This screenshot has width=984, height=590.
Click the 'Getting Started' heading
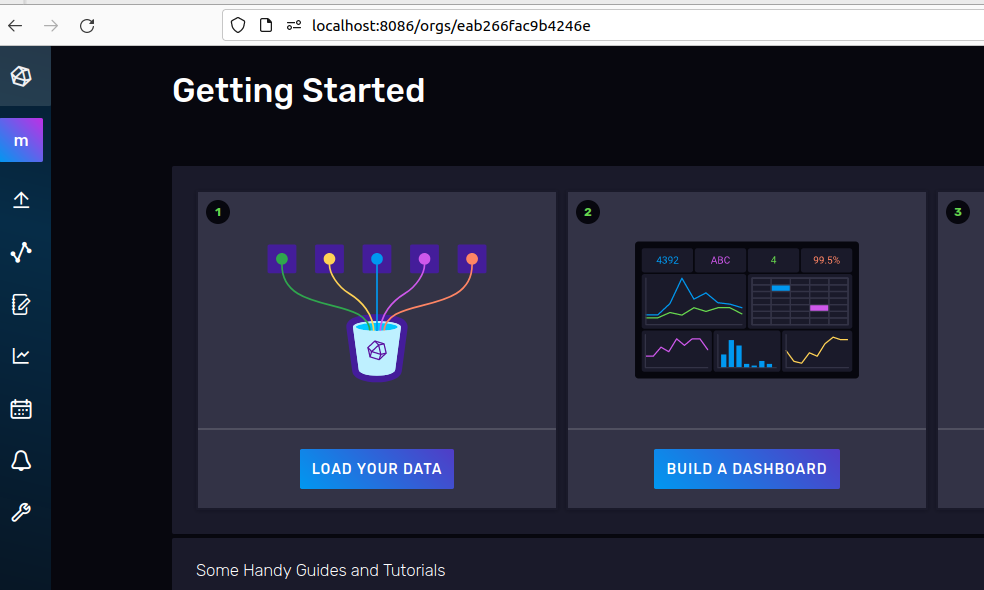click(x=299, y=90)
